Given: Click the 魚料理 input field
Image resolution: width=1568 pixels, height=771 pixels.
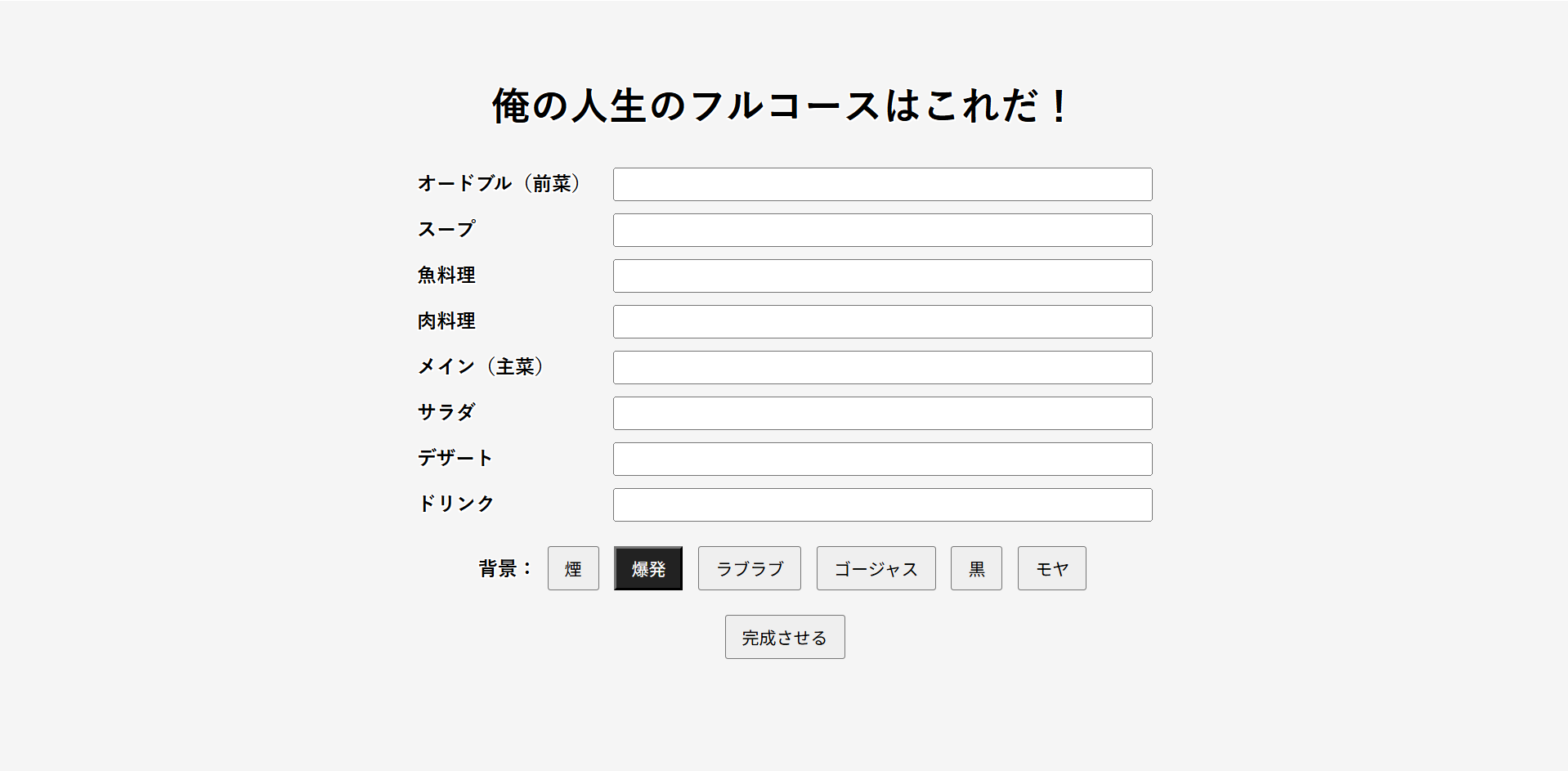Looking at the screenshot, I should [882, 276].
